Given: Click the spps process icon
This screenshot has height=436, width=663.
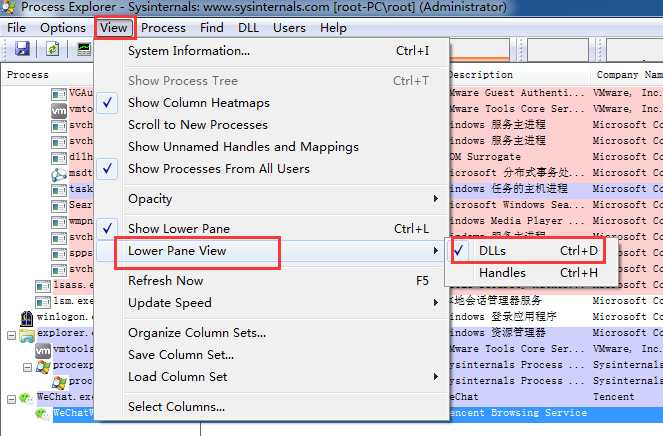Looking at the screenshot, I should (59, 254).
